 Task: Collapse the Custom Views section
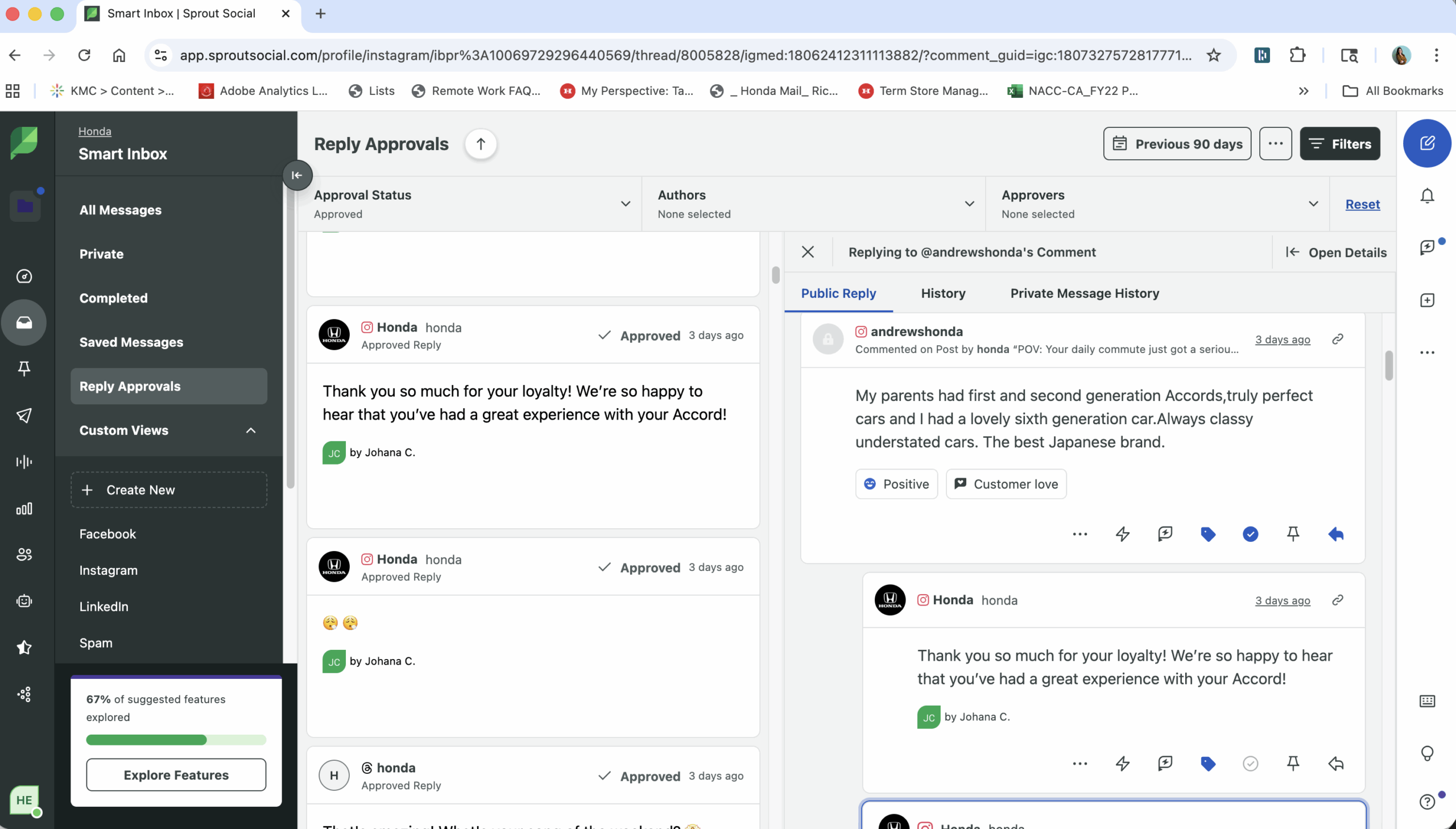[251, 430]
